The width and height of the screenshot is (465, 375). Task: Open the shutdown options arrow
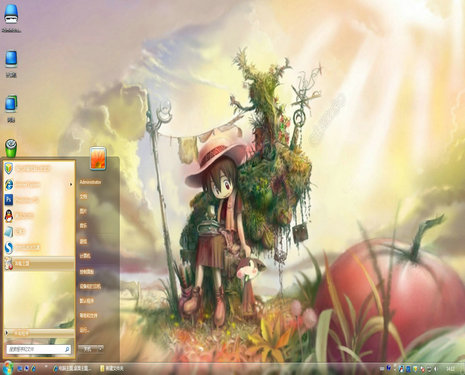coord(100,349)
